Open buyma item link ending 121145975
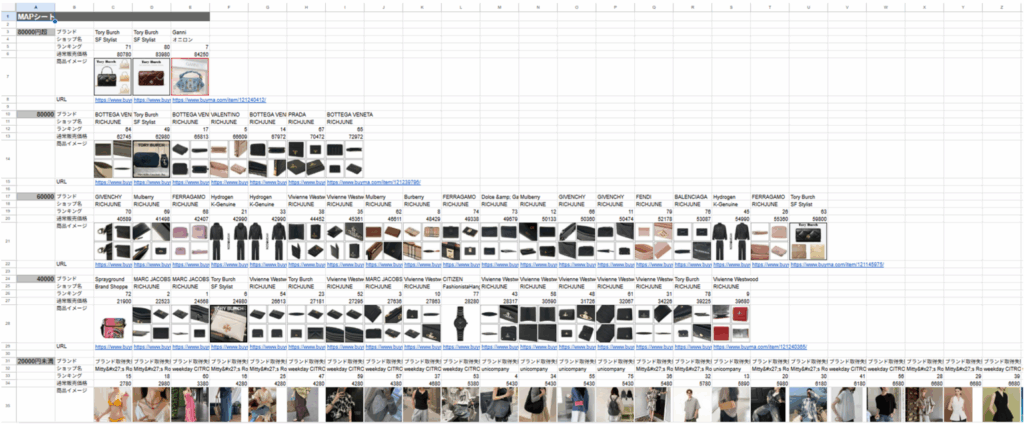Image resolution: width=1024 pixels, height=424 pixels. coord(837,265)
